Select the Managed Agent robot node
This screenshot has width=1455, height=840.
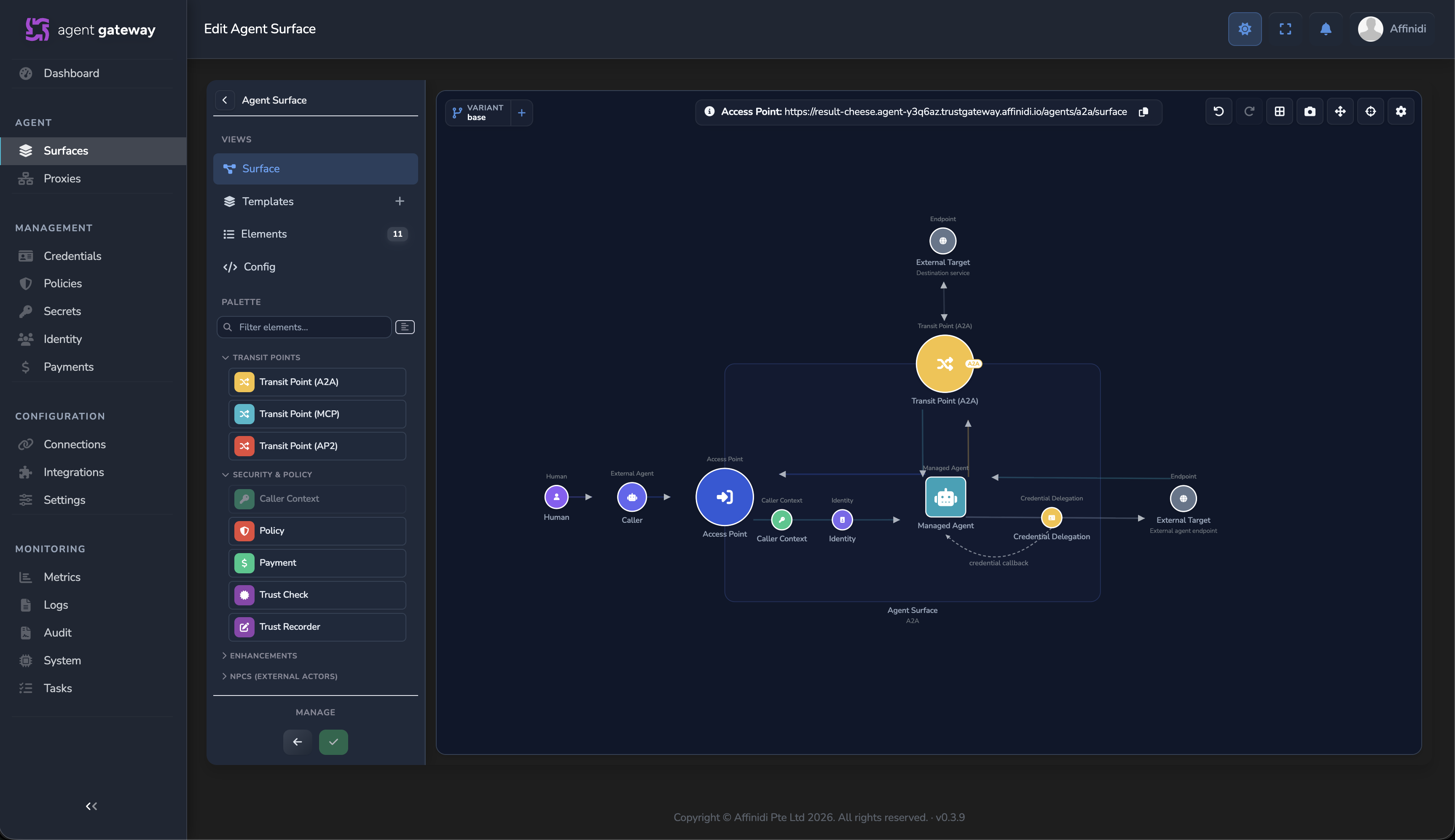(x=945, y=497)
